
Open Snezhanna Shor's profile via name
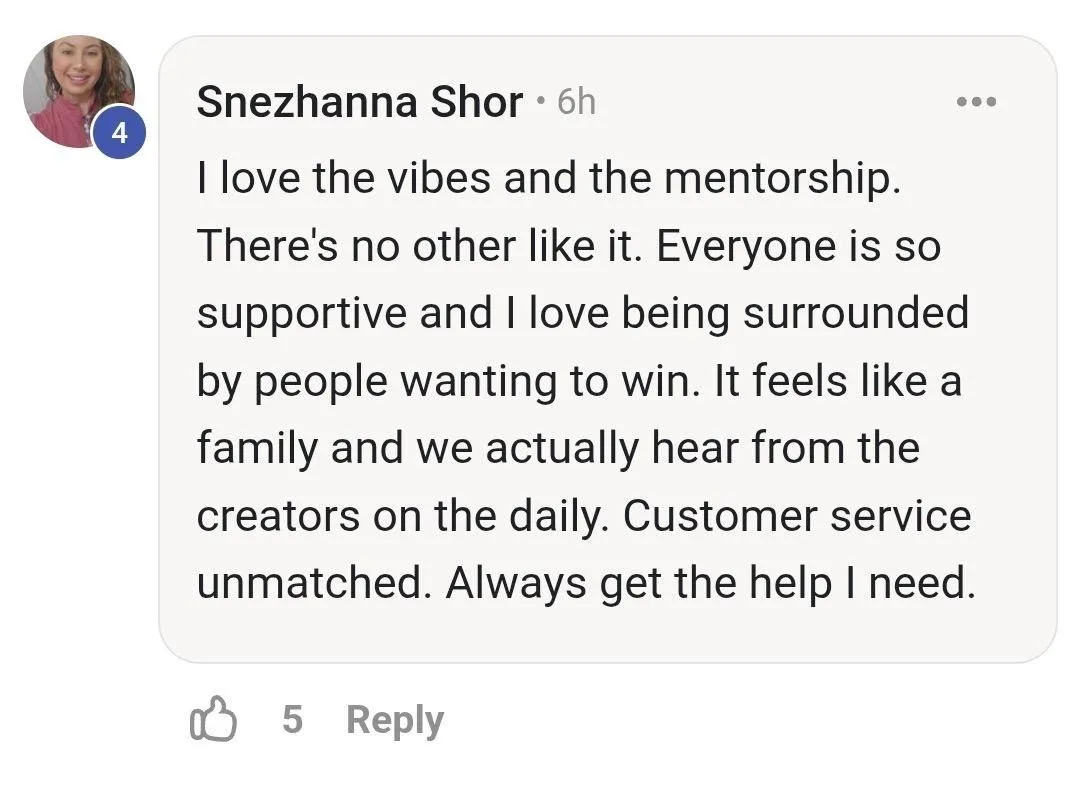tap(360, 102)
